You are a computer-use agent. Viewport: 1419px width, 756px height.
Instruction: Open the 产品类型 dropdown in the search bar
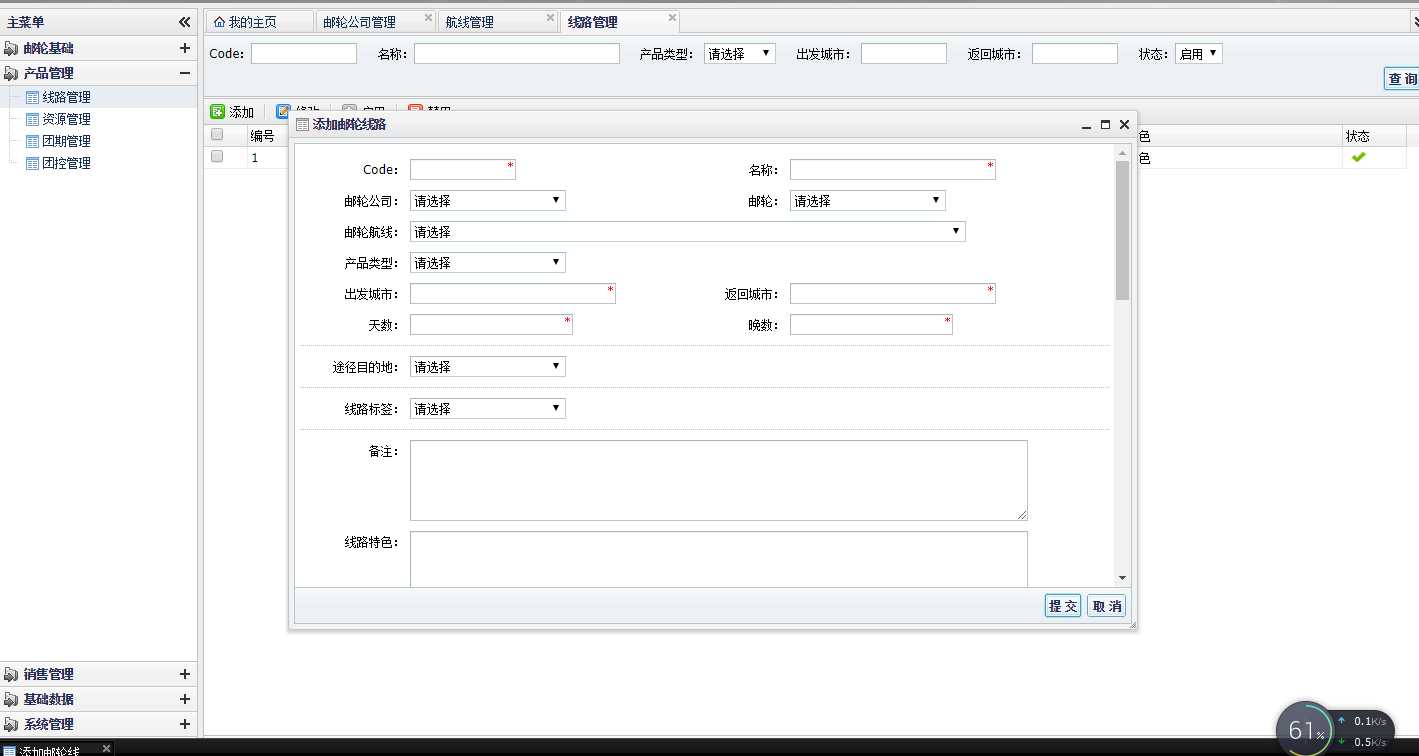click(739, 54)
